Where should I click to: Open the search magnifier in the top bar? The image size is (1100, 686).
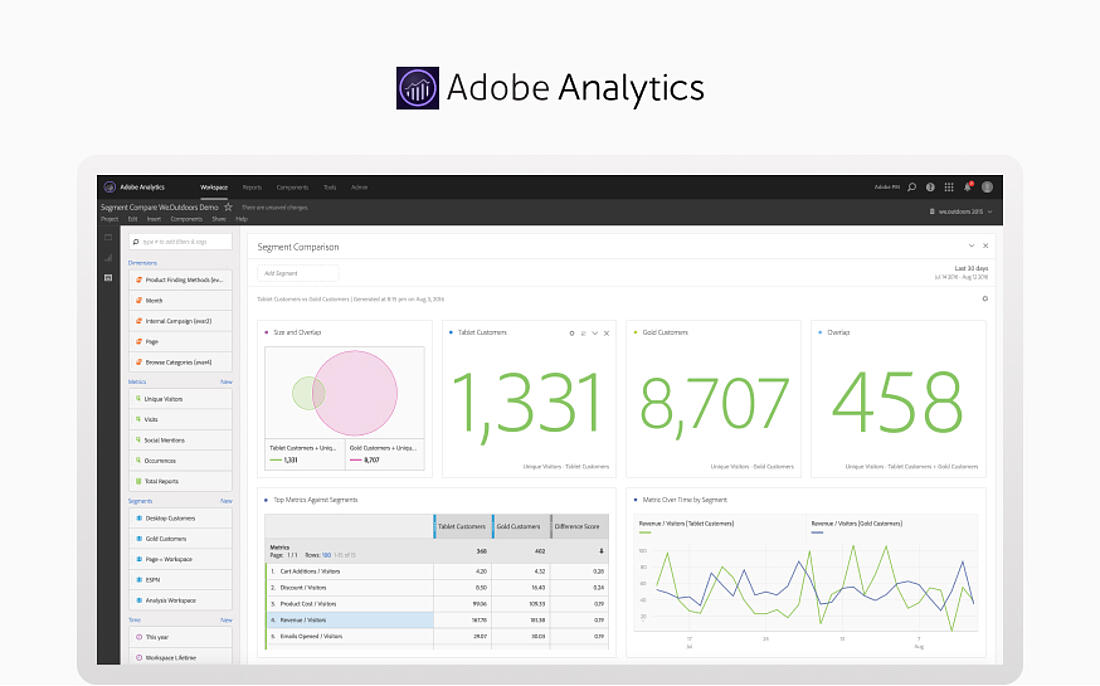click(x=912, y=187)
